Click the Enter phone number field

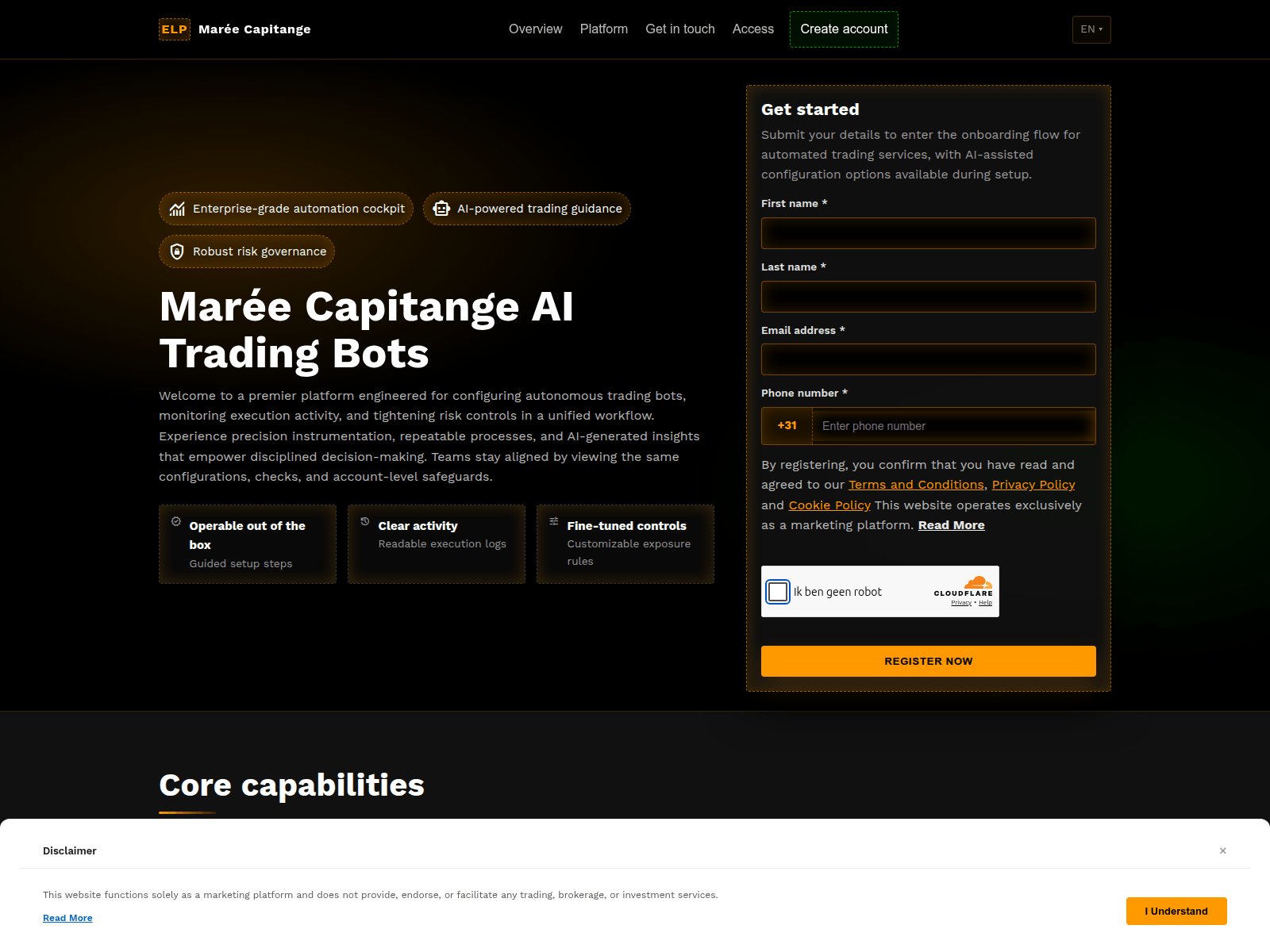(x=953, y=426)
